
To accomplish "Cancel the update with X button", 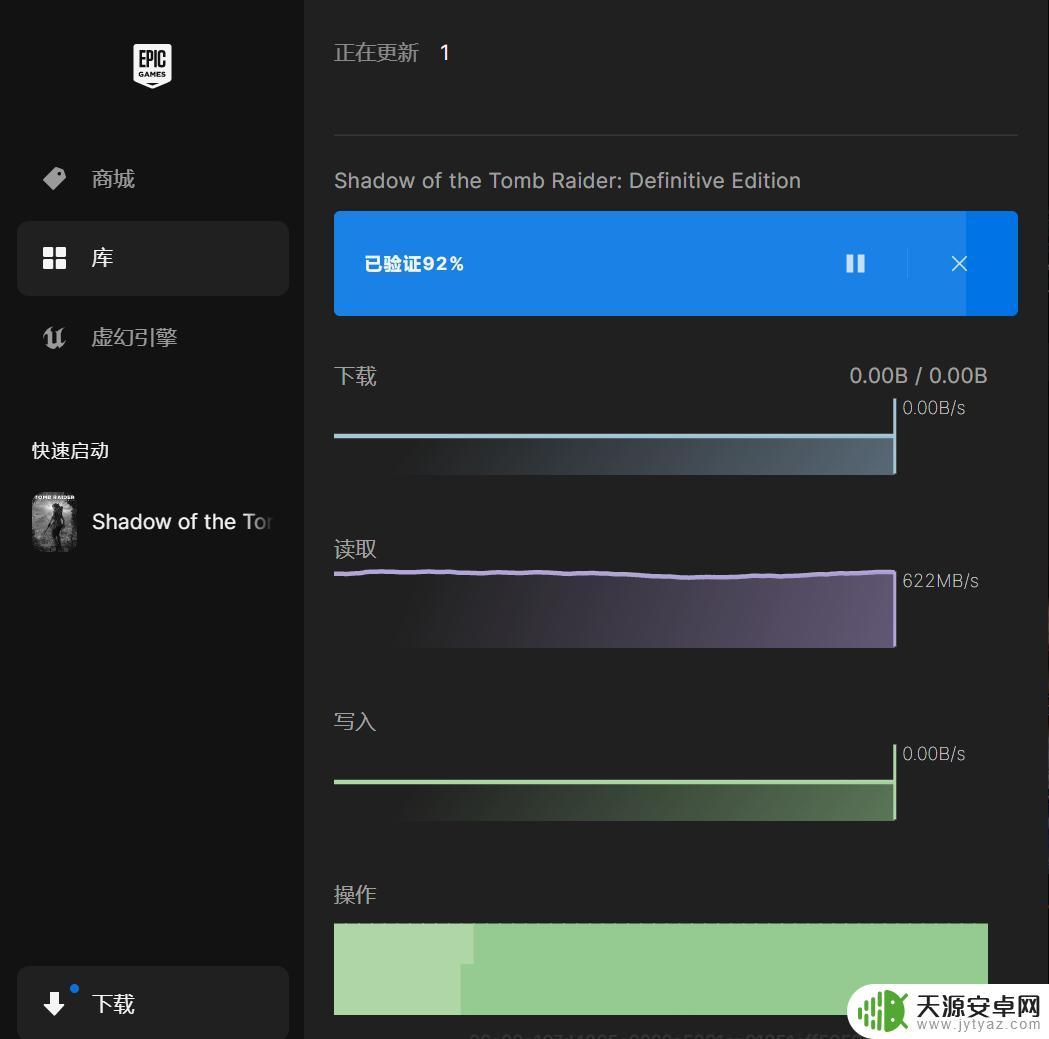I will click(x=959, y=263).
